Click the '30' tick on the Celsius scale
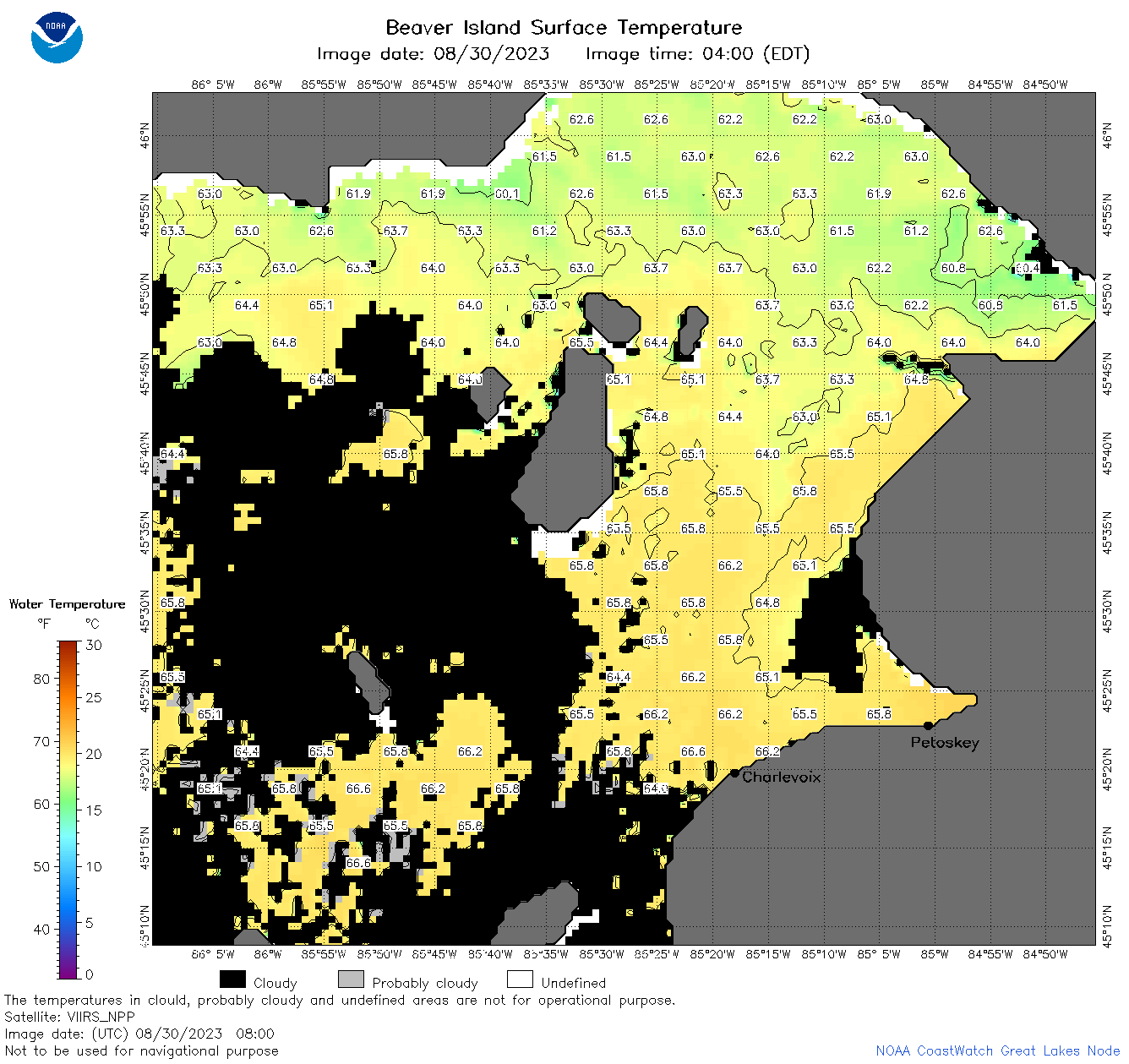 [94, 645]
